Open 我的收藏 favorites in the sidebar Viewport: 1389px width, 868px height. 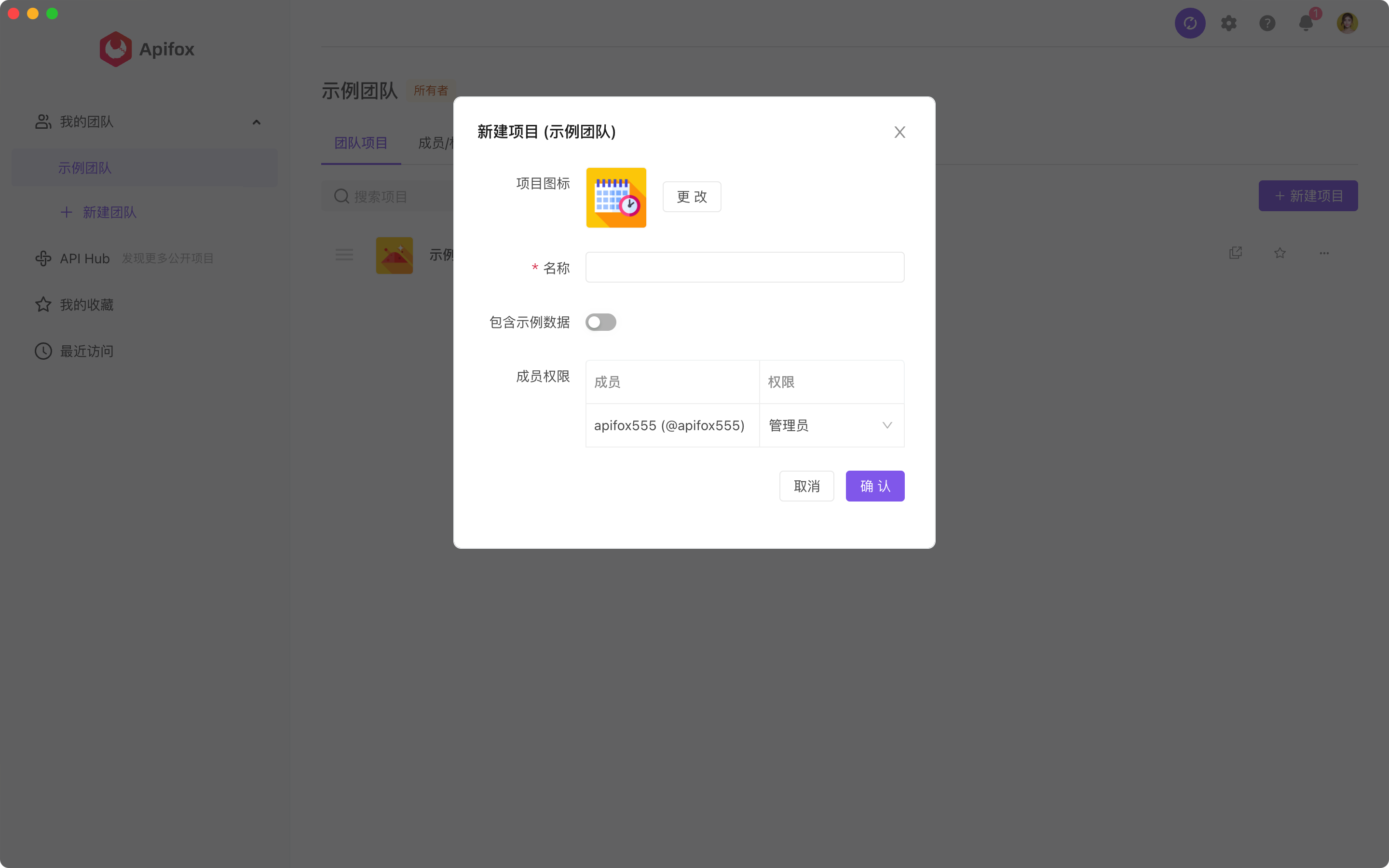click(86, 305)
